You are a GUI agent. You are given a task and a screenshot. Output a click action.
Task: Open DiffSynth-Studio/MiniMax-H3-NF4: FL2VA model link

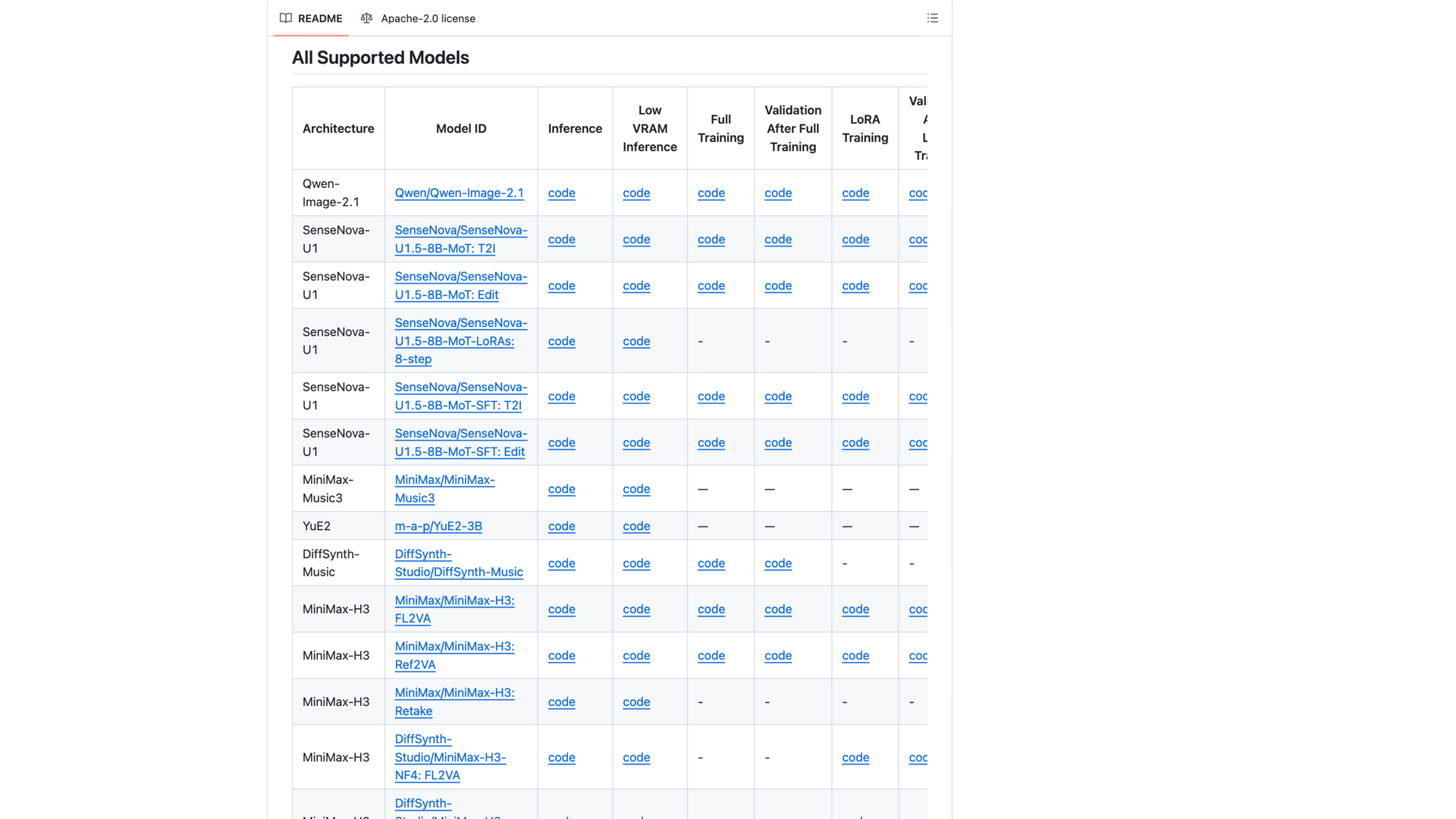[x=450, y=757]
